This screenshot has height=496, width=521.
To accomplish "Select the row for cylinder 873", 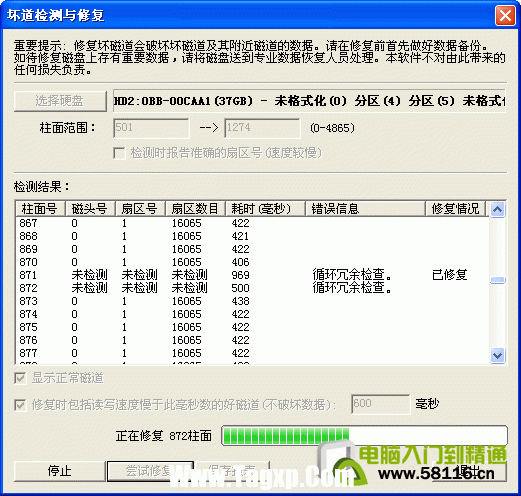I will pos(252,301).
